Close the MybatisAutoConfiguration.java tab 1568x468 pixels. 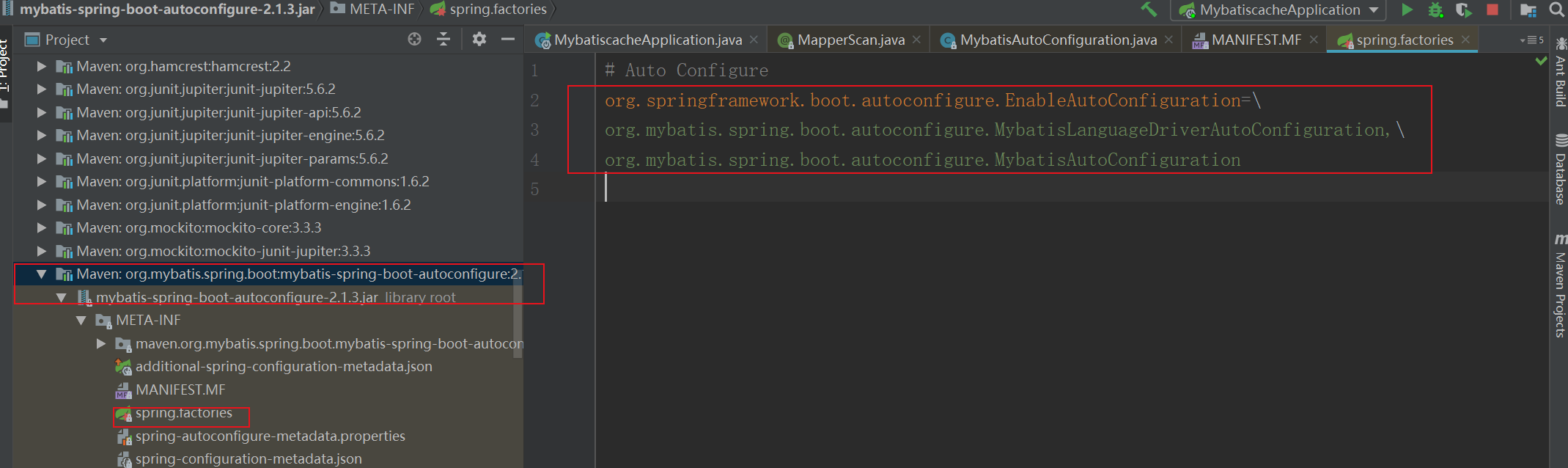pyautogui.click(x=1168, y=40)
